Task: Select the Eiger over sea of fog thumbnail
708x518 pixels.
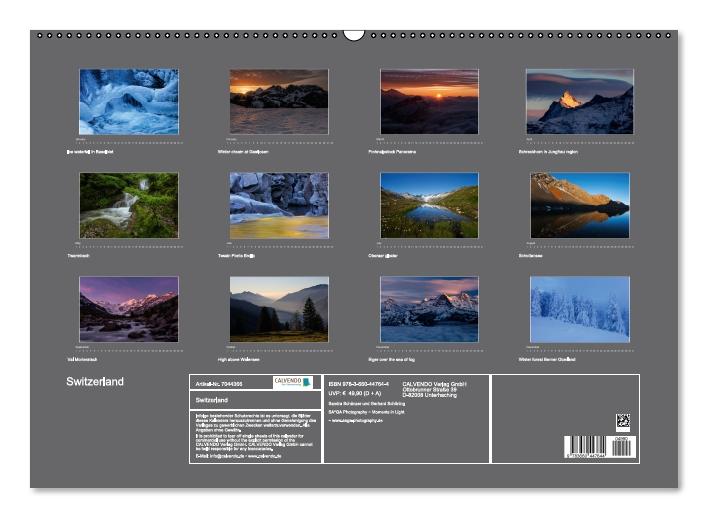Action: coord(429,309)
